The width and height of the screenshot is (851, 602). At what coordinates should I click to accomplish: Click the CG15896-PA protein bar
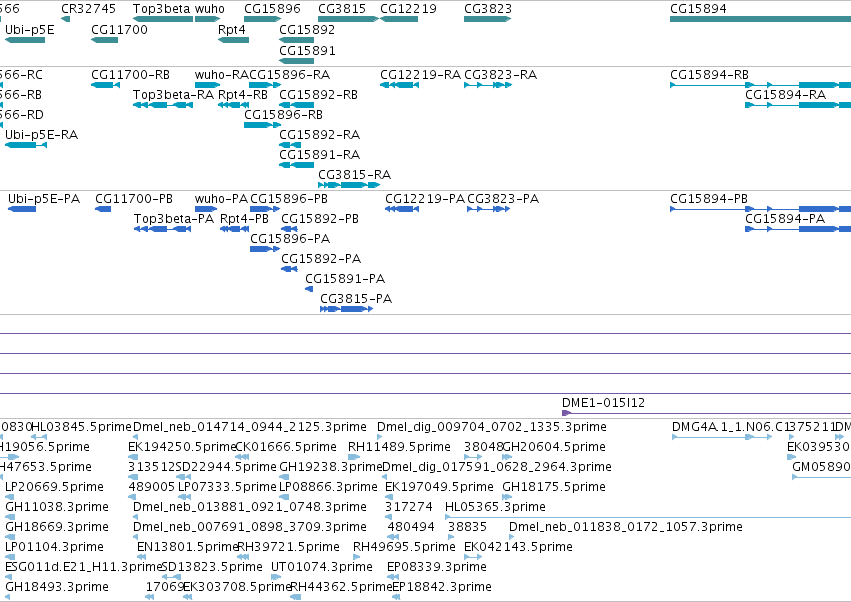pyautogui.click(x=264, y=249)
